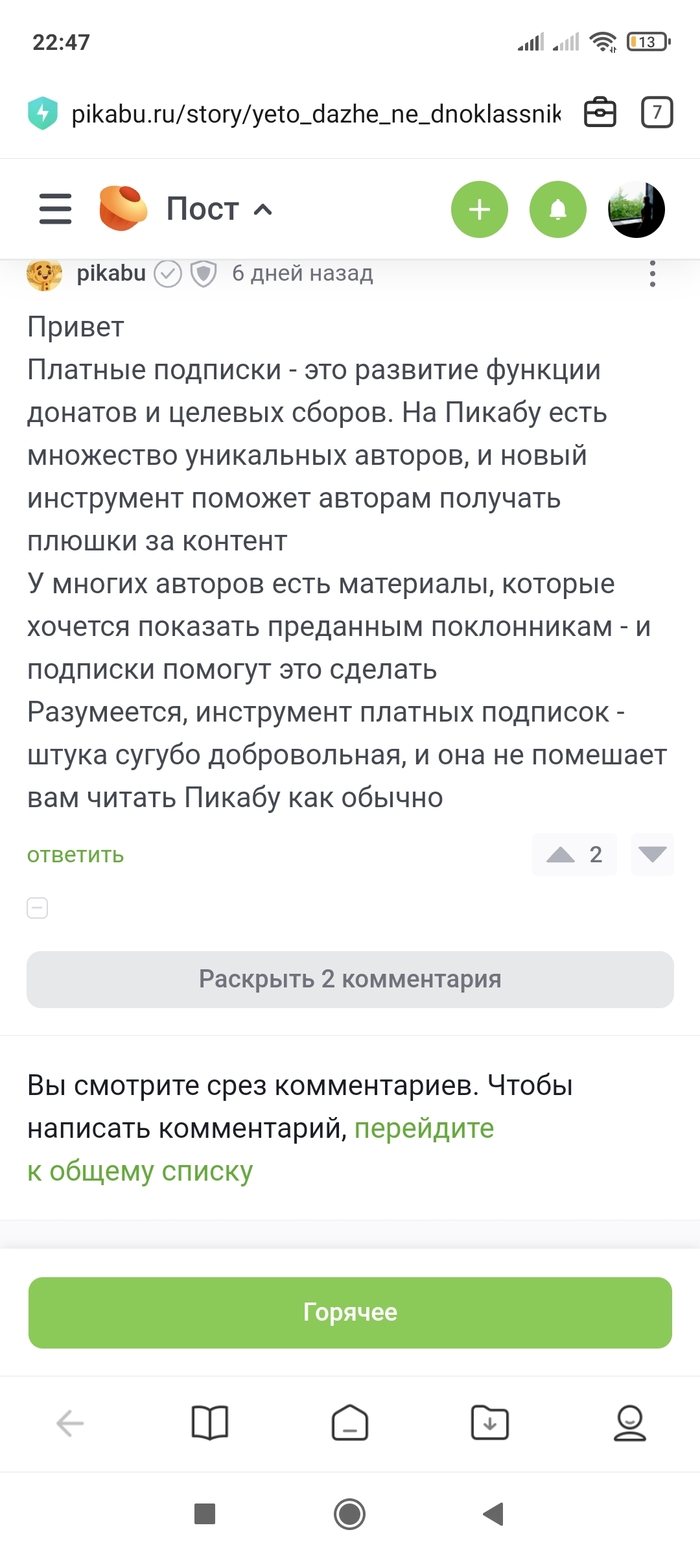Open the user profile avatar

637,209
